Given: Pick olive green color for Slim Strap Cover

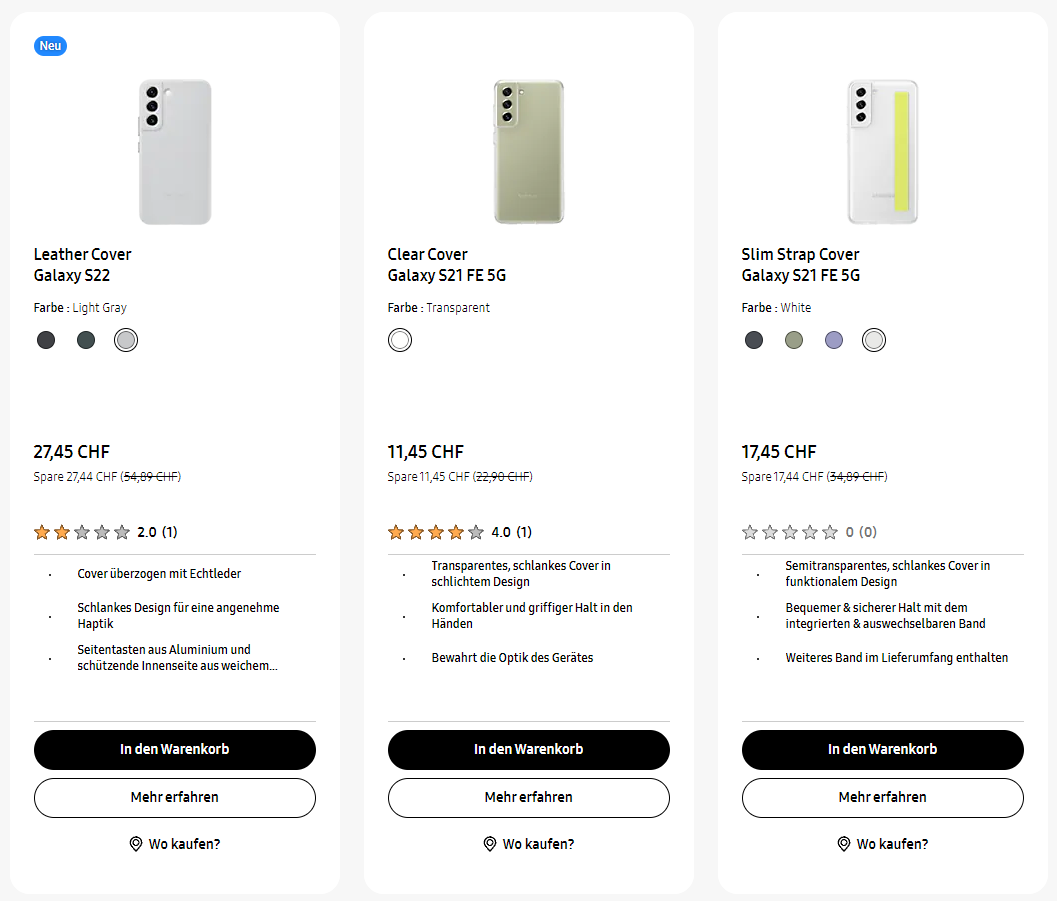Looking at the screenshot, I should 794,340.
